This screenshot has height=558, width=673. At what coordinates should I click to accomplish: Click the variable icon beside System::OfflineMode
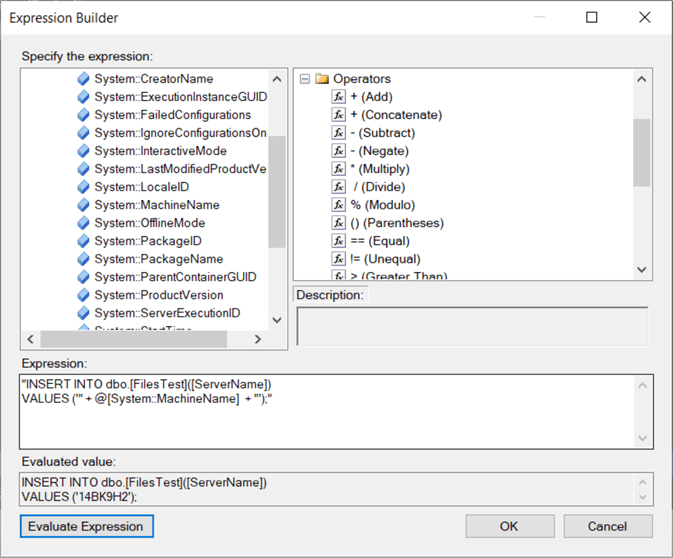[83, 223]
